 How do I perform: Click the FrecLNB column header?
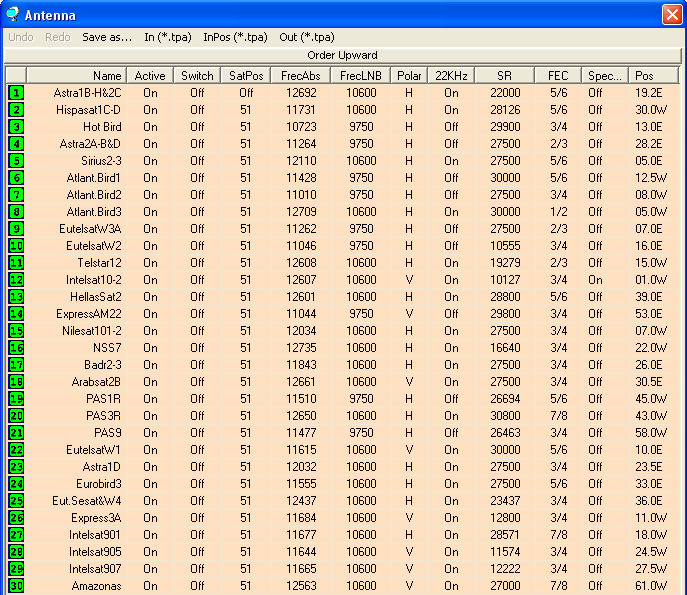[x=361, y=76]
